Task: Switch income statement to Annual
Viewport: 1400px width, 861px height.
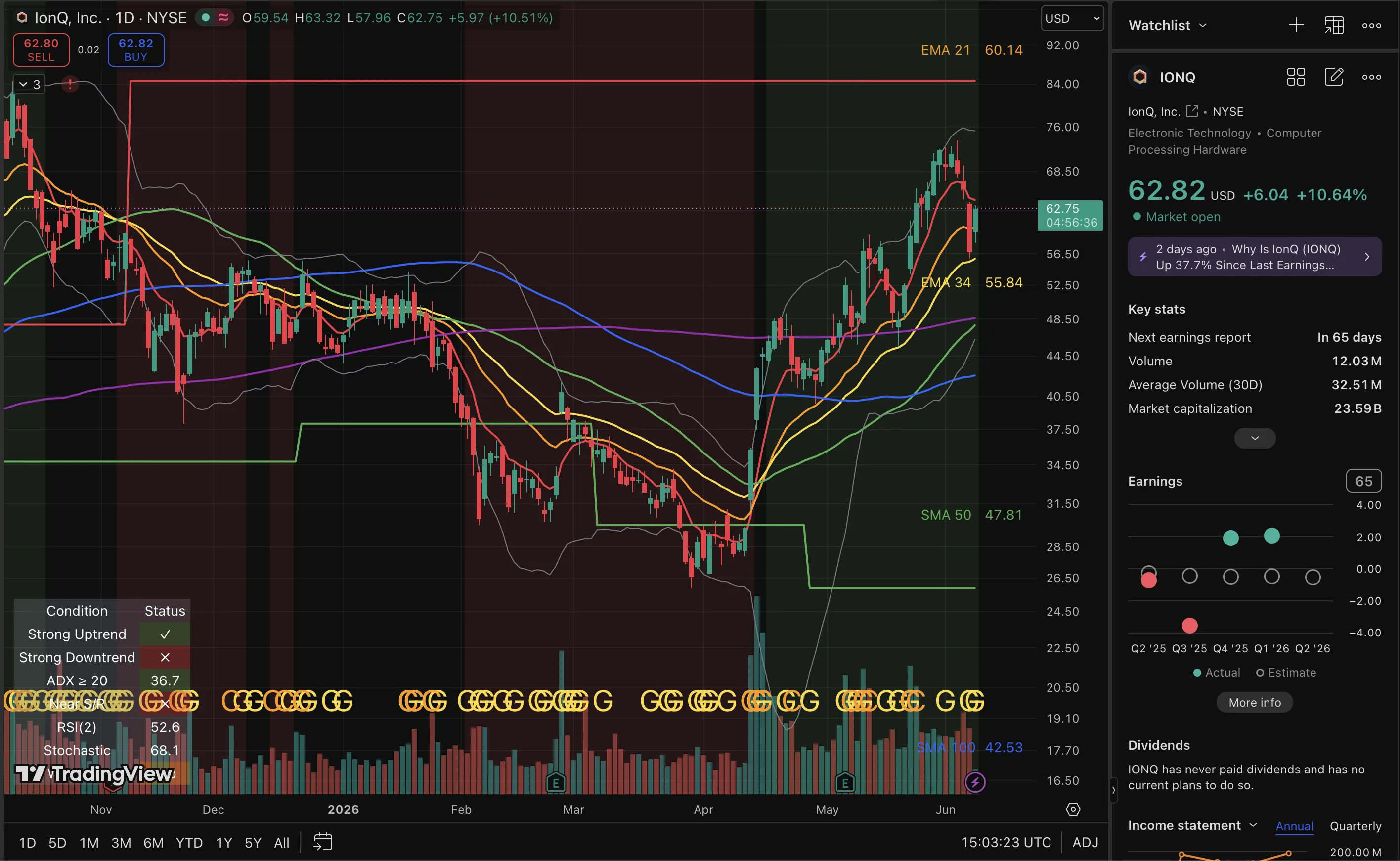Action: 1294,826
